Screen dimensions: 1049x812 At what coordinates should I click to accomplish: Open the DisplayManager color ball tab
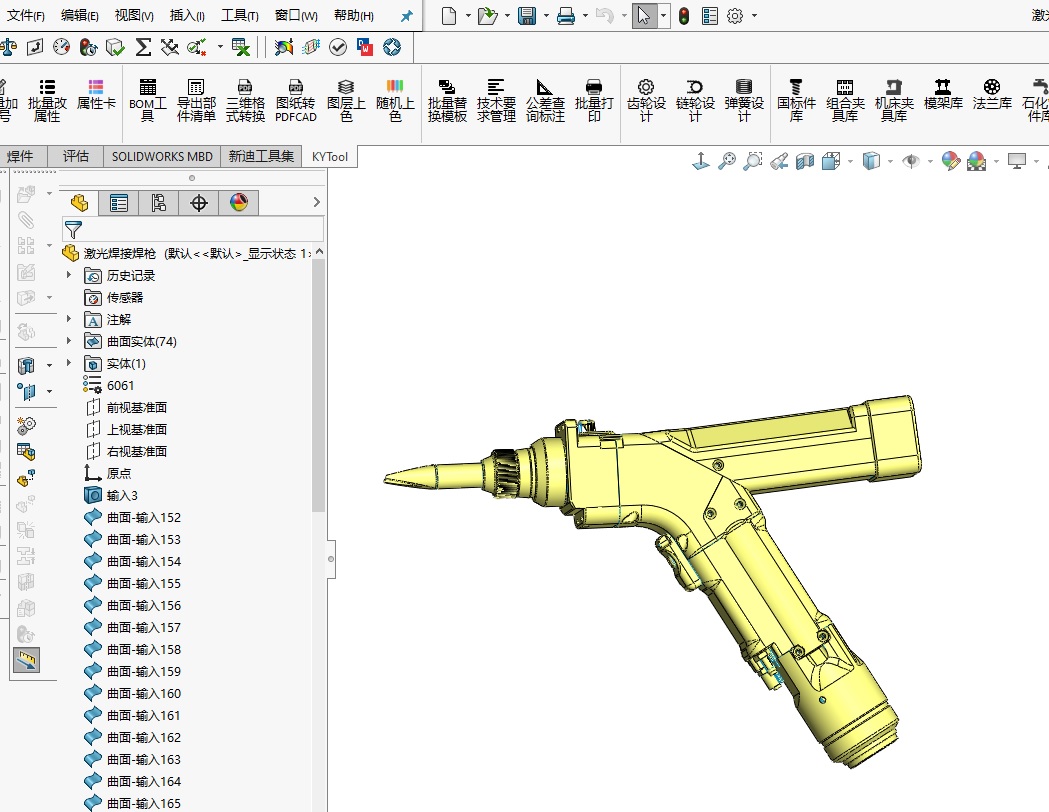click(x=238, y=203)
